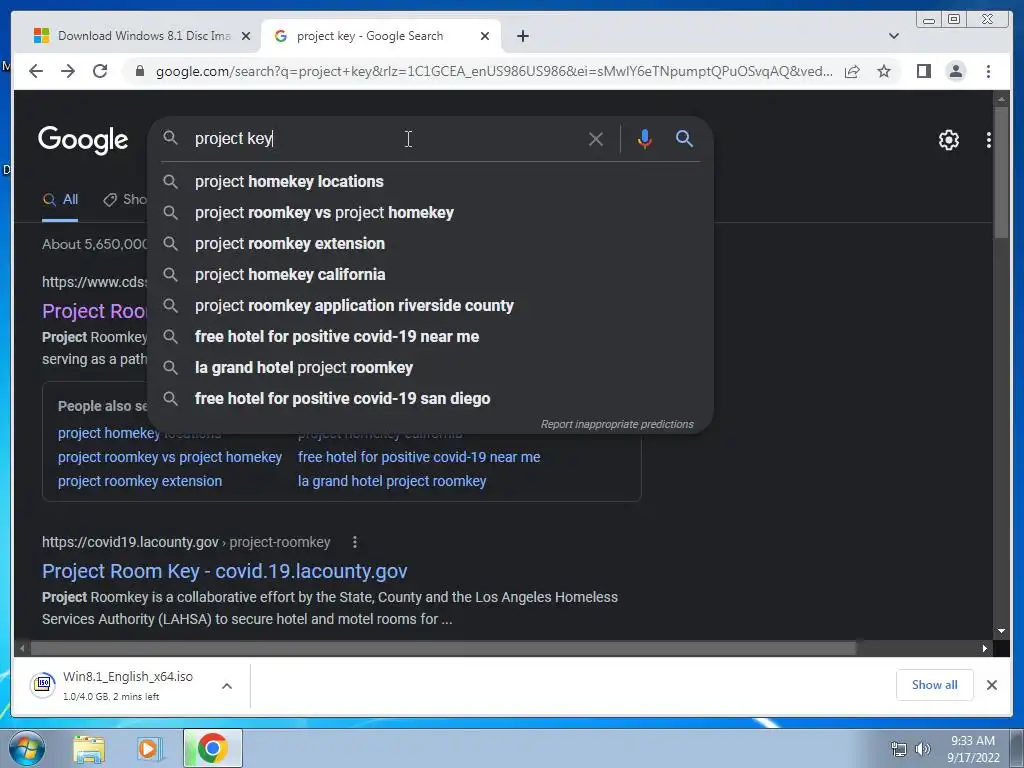Close the Download Windows 8.1 tab
Viewport: 1024px width, 768px height.
point(246,36)
